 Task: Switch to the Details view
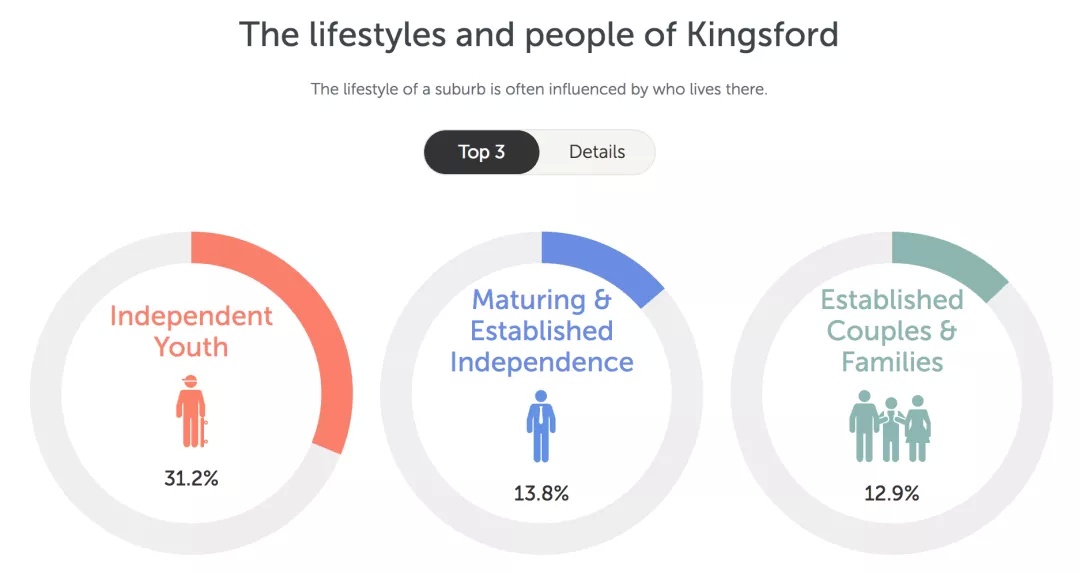(596, 152)
